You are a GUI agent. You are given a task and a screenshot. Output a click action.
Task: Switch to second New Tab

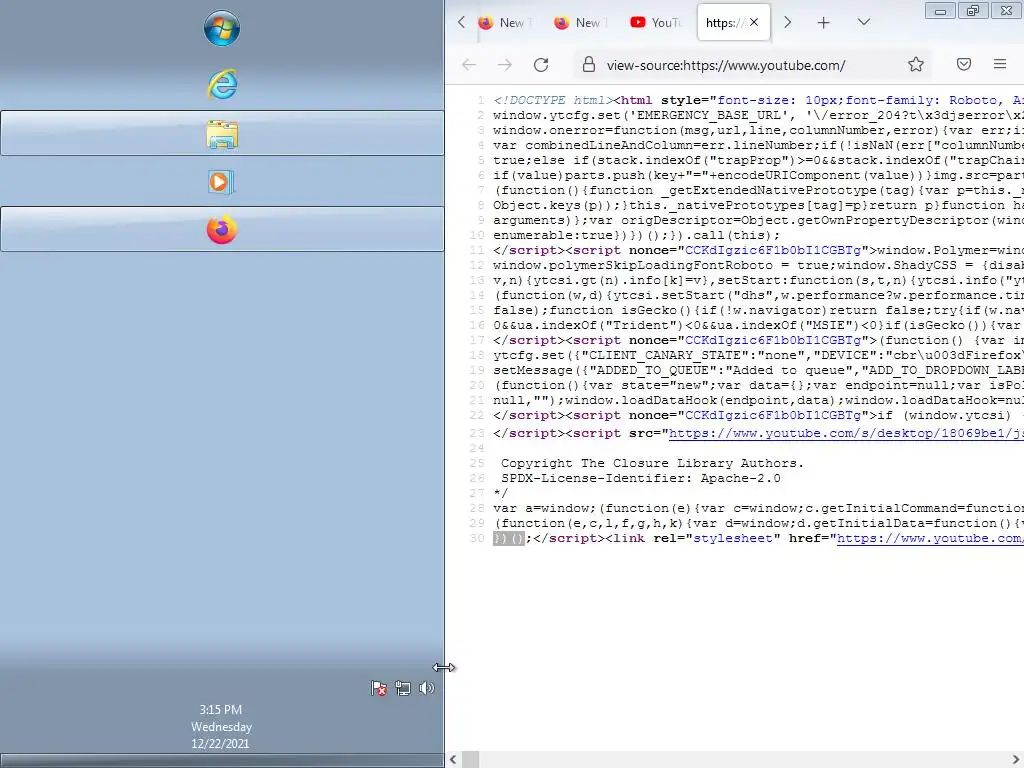[x=581, y=23]
